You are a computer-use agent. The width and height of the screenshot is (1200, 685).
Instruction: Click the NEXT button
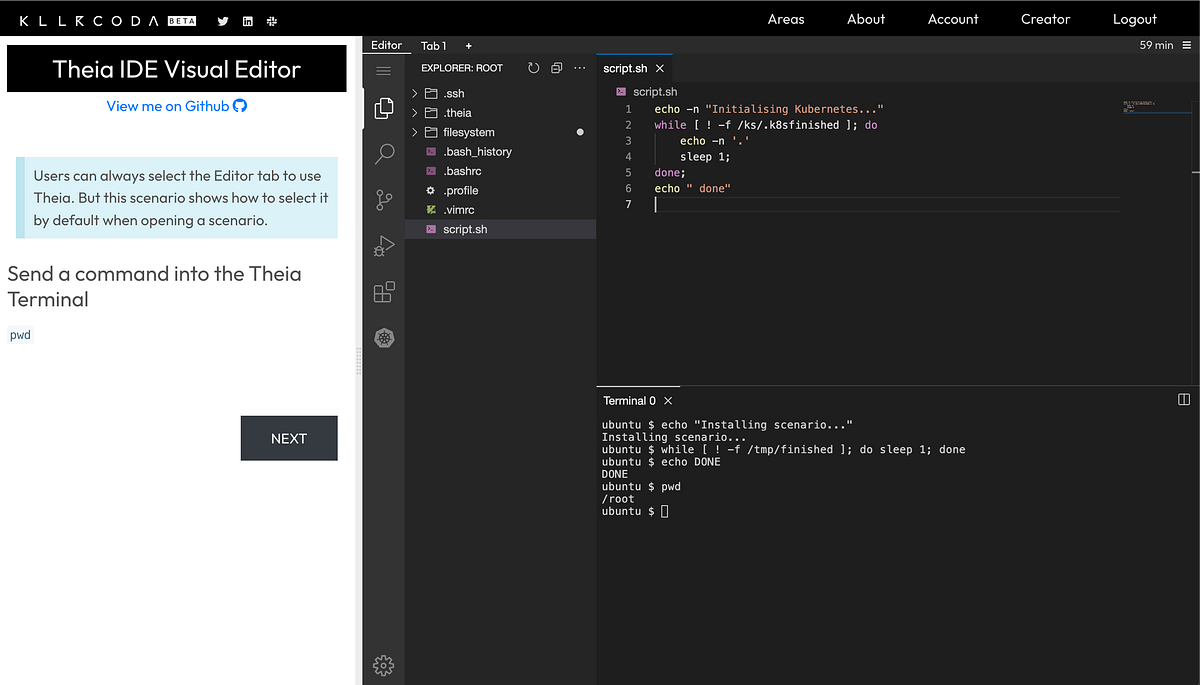(288, 438)
